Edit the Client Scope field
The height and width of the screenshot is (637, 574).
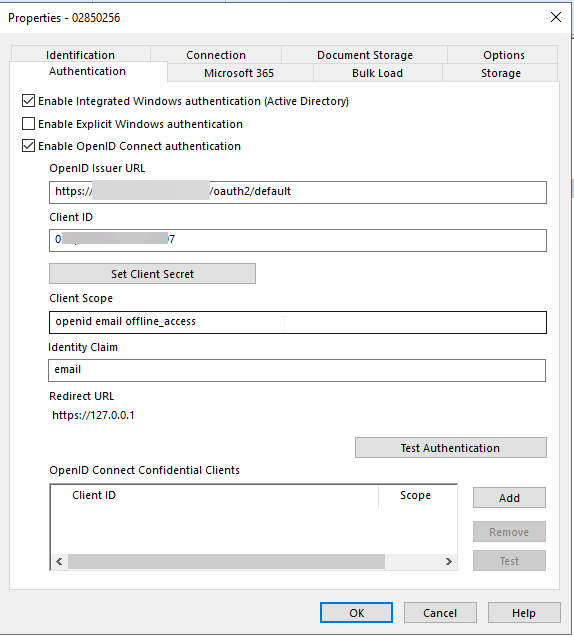298,322
